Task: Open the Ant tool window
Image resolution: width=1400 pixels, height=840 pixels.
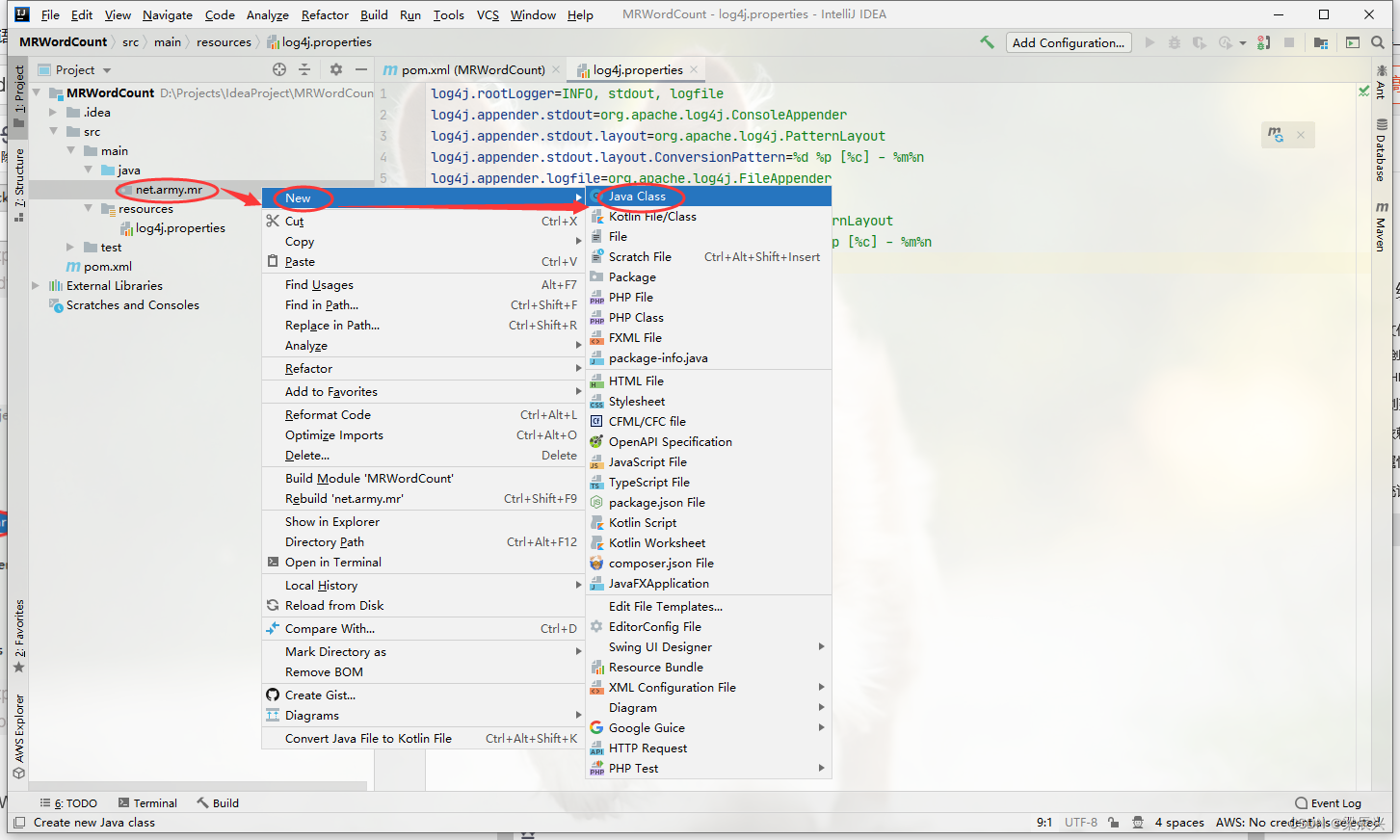Action: [x=1382, y=83]
